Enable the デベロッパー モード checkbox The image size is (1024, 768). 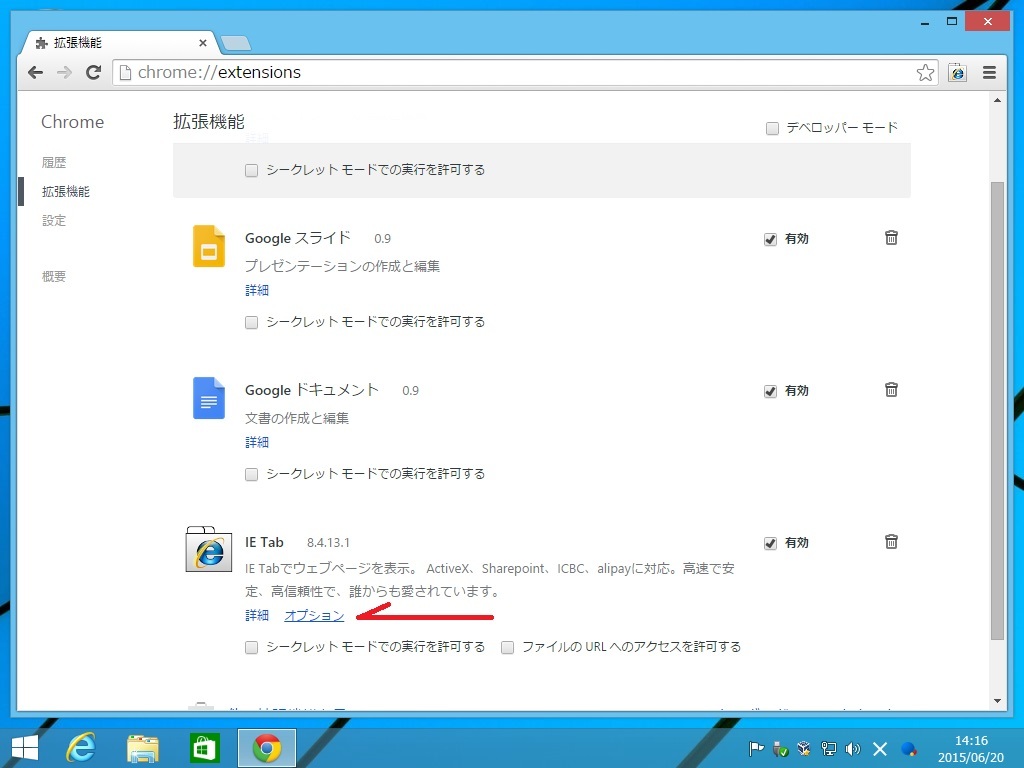pos(772,128)
